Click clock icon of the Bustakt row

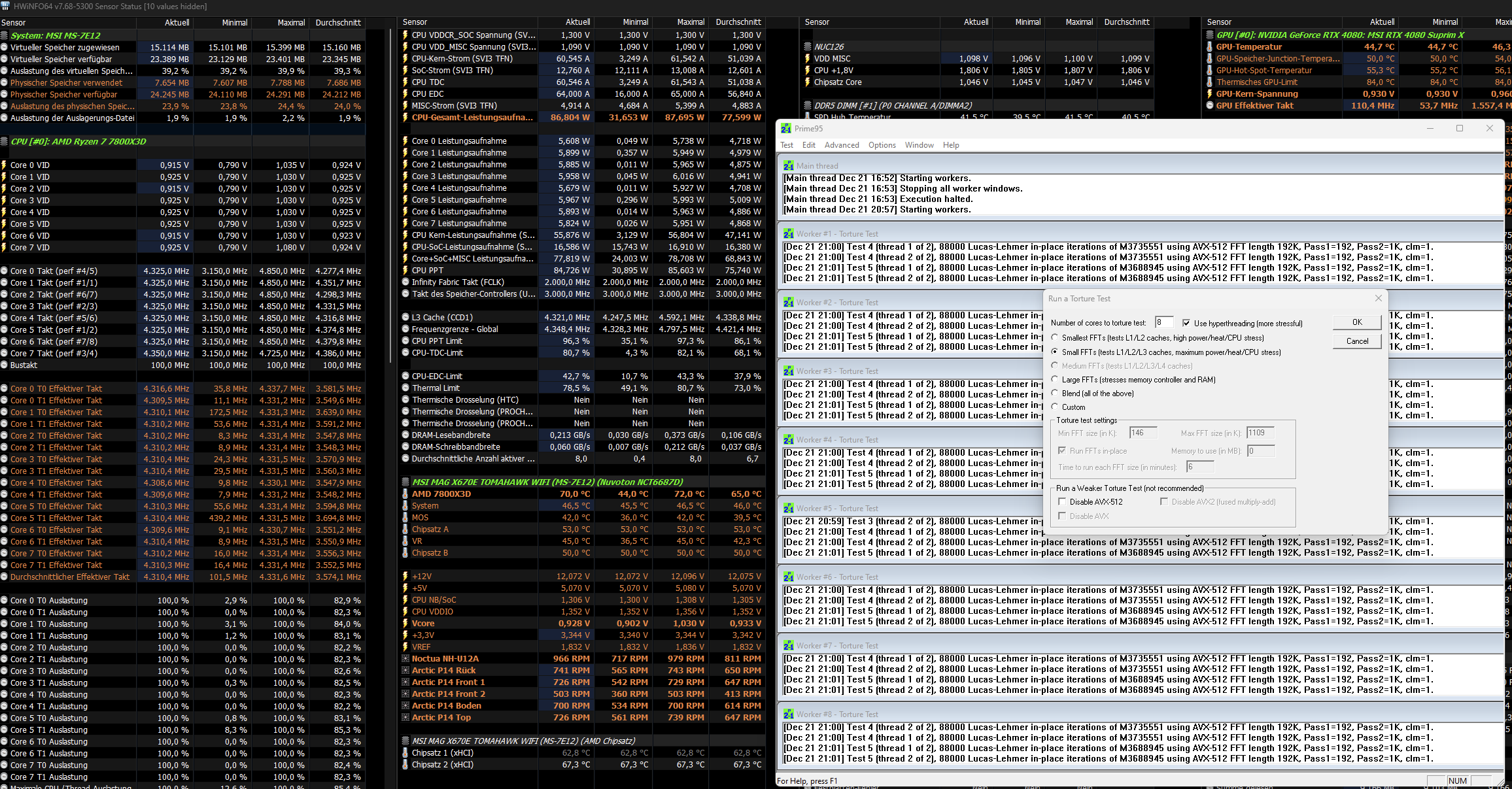[x=4, y=365]
